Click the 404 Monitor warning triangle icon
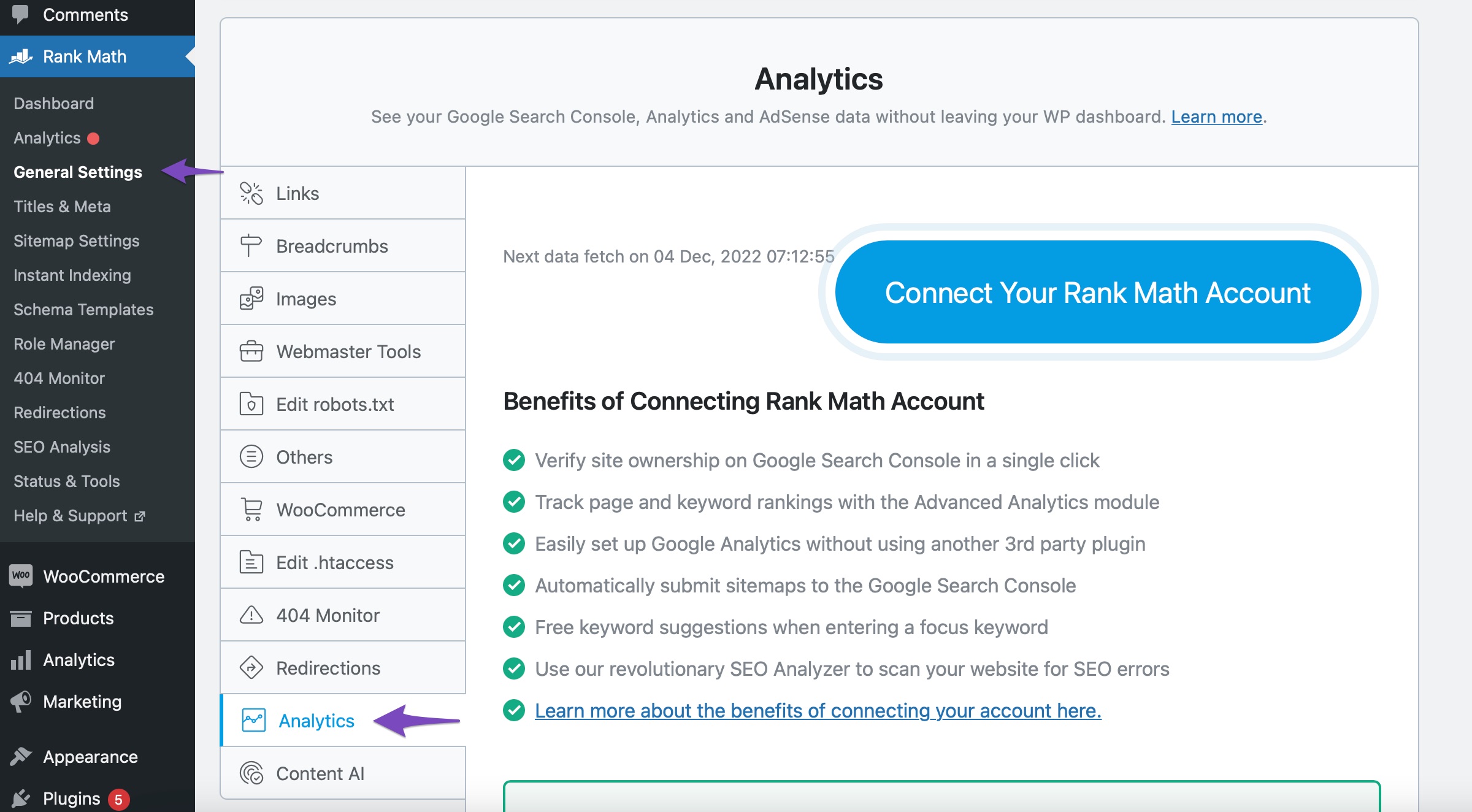Image resolution: width=1472 pixels, height=812 pixels. coord(251,615)
